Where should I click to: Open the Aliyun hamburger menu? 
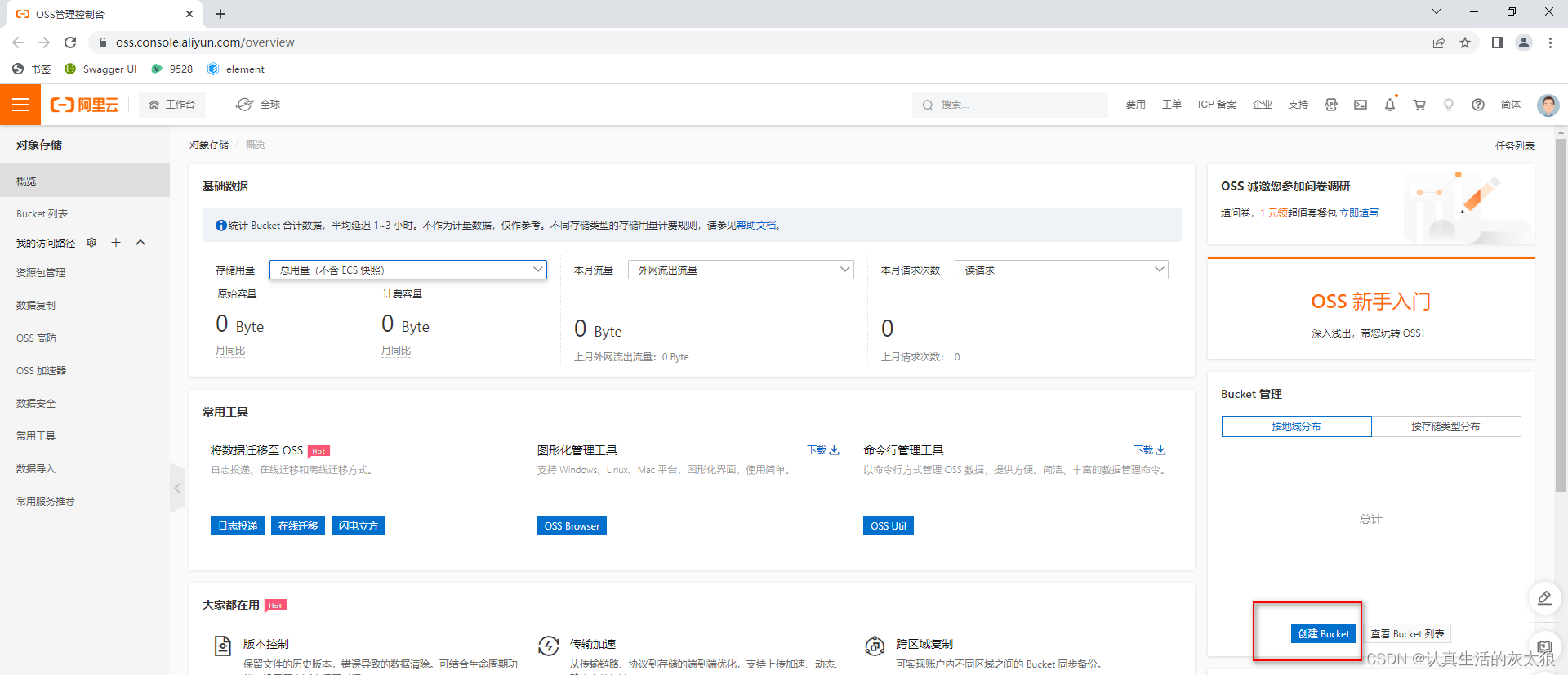coord(20,105)
